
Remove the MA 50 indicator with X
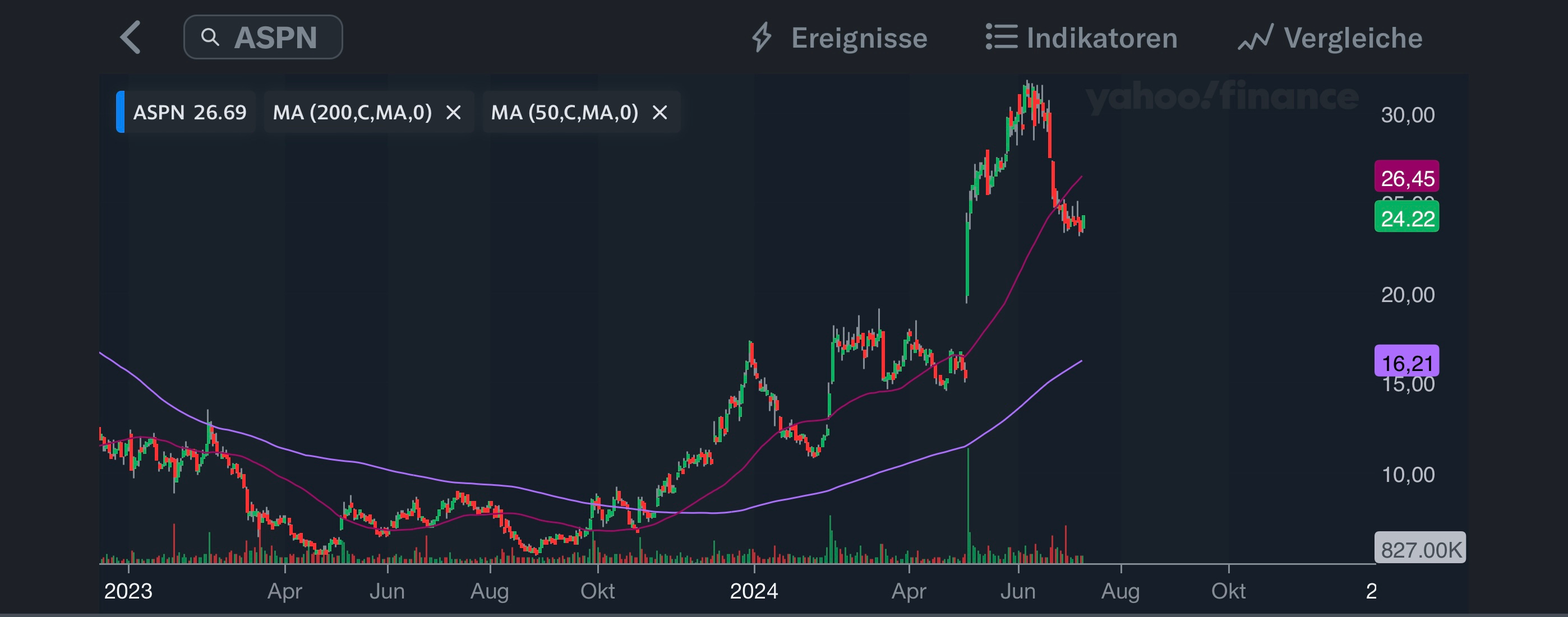(x=660, y=113)
